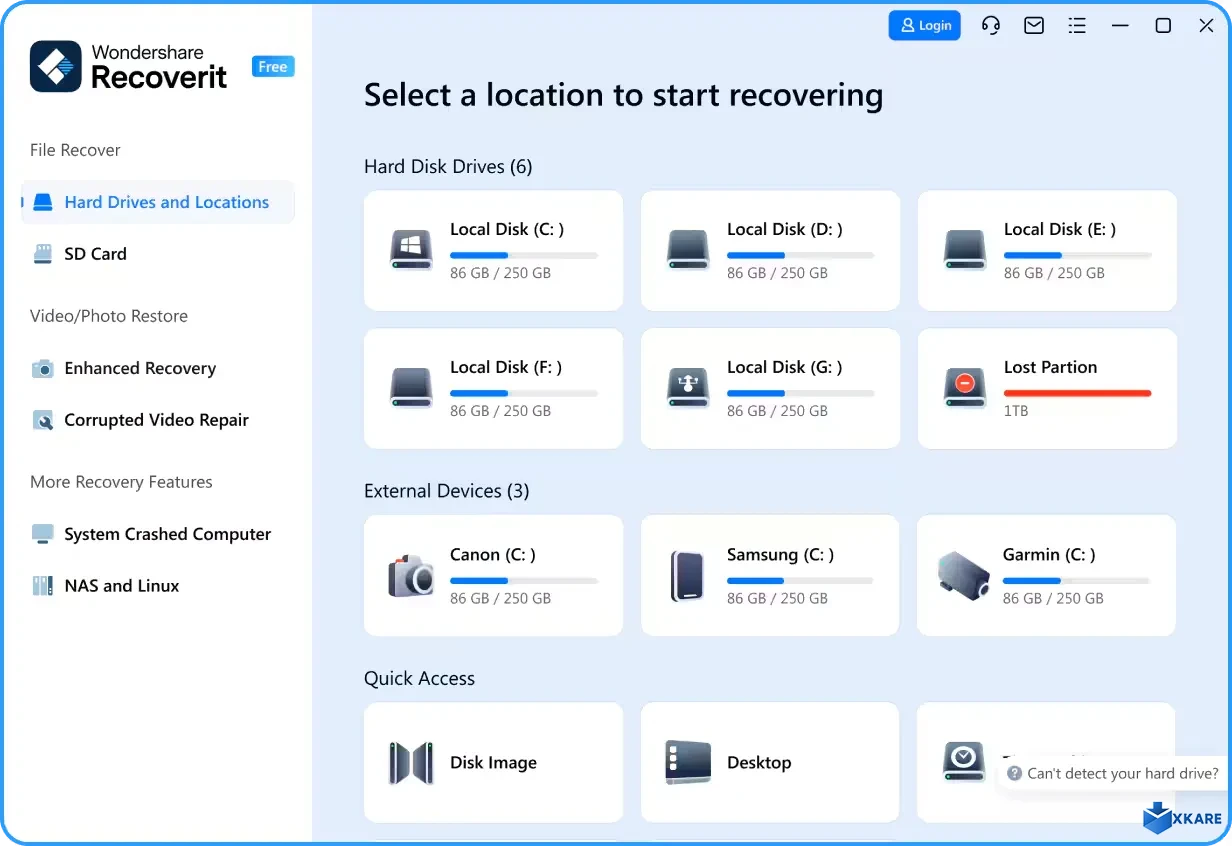Select the Local Disk (C: ) label
The height and width of the screenshot is (846, 1232).
pos(507,229)
